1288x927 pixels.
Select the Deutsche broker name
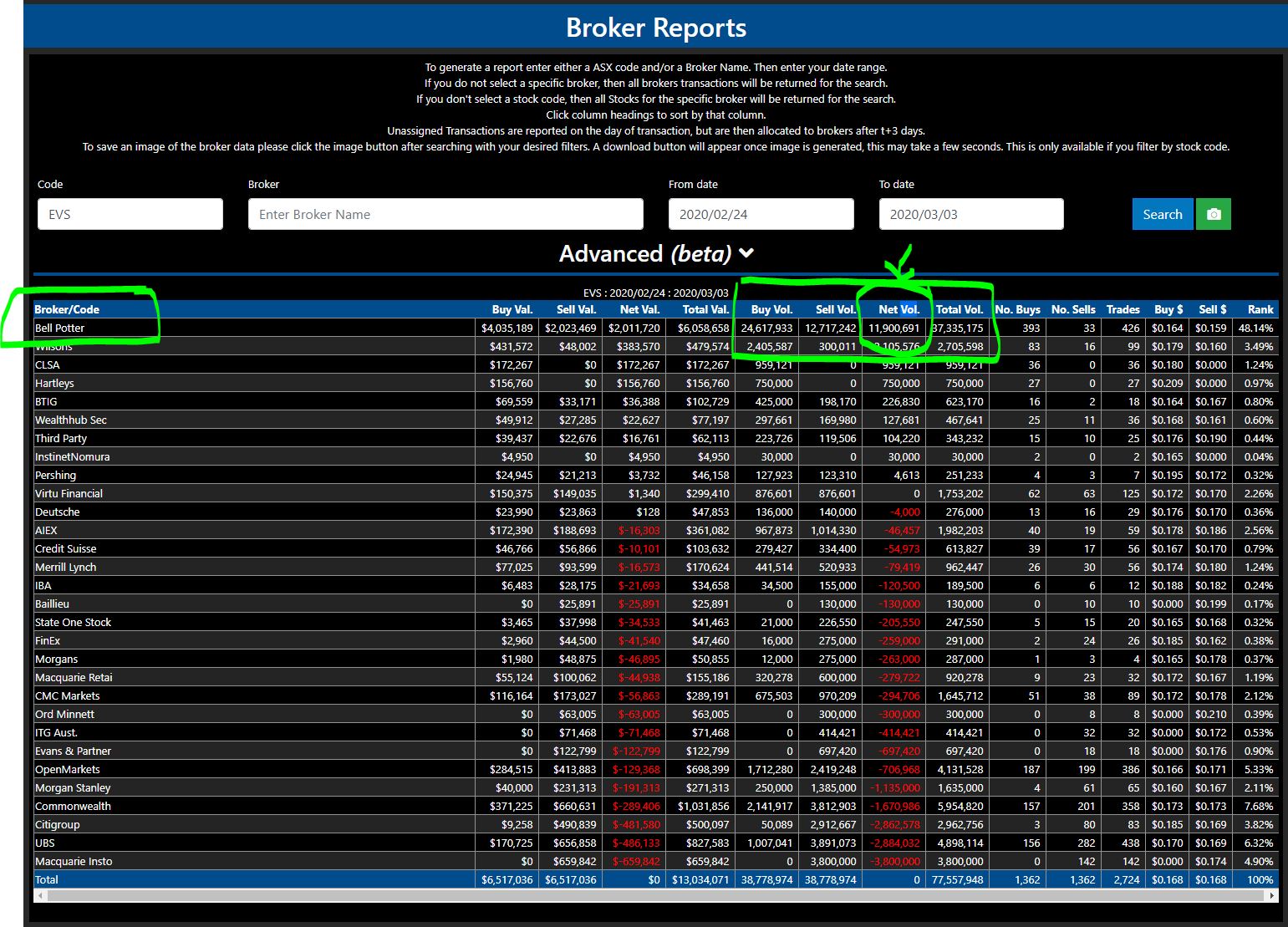click(x=57, y=512)
